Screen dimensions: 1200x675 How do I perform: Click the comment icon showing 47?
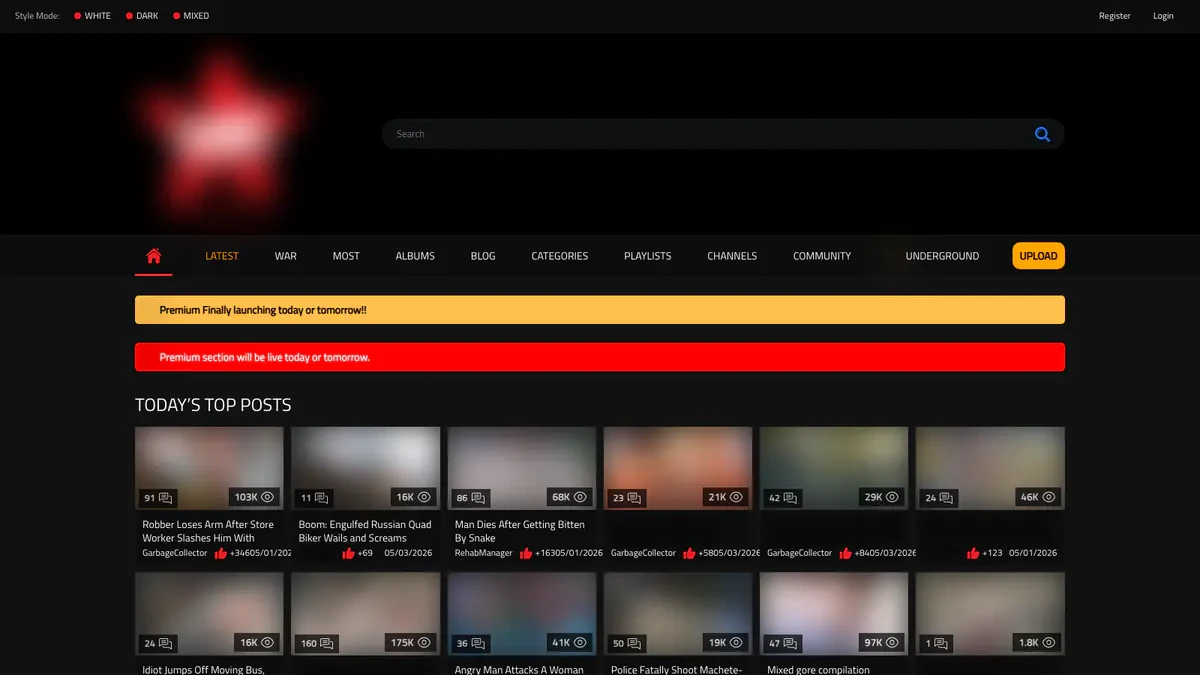790,644
